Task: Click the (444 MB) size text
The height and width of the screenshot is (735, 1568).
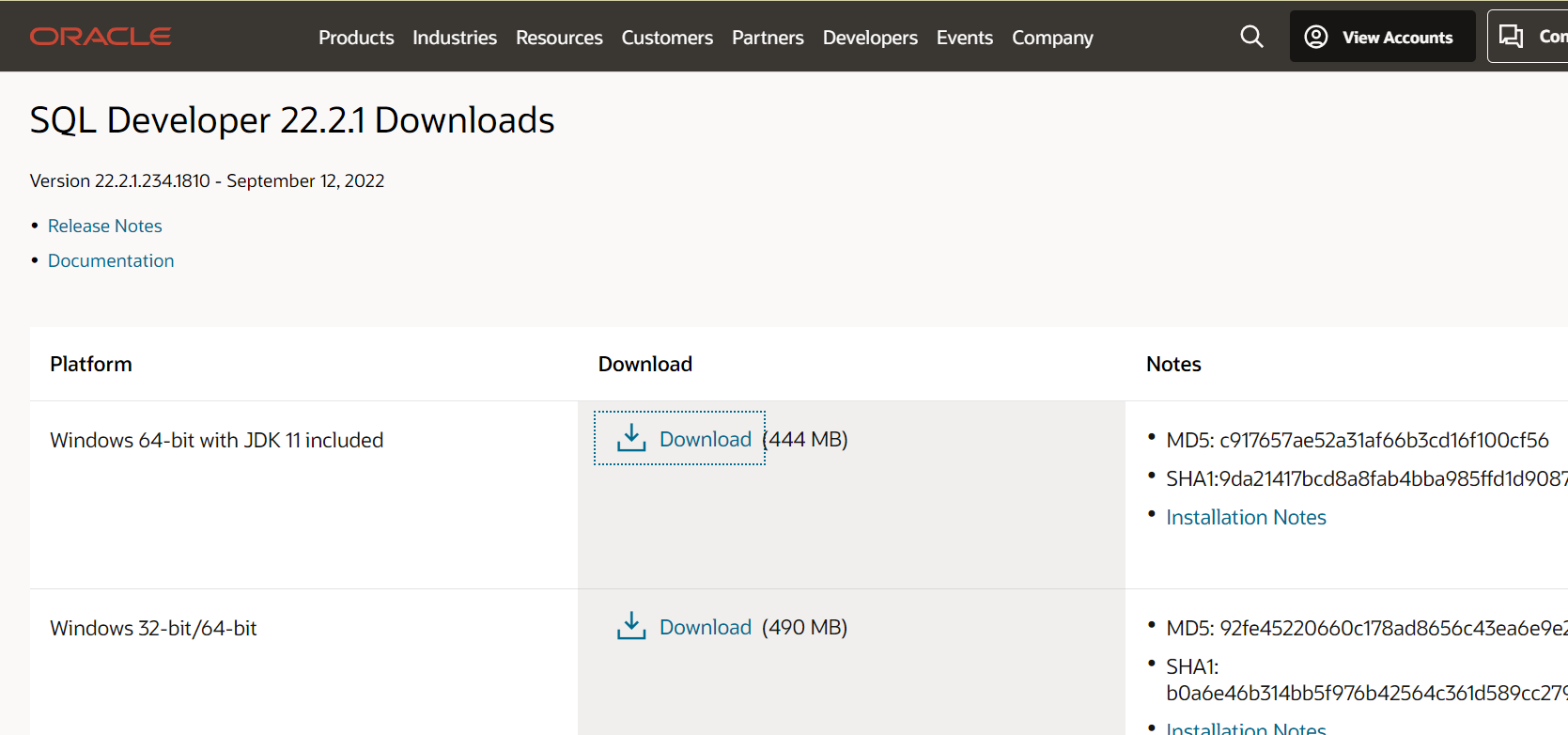Action: click(x=805, y=439)
